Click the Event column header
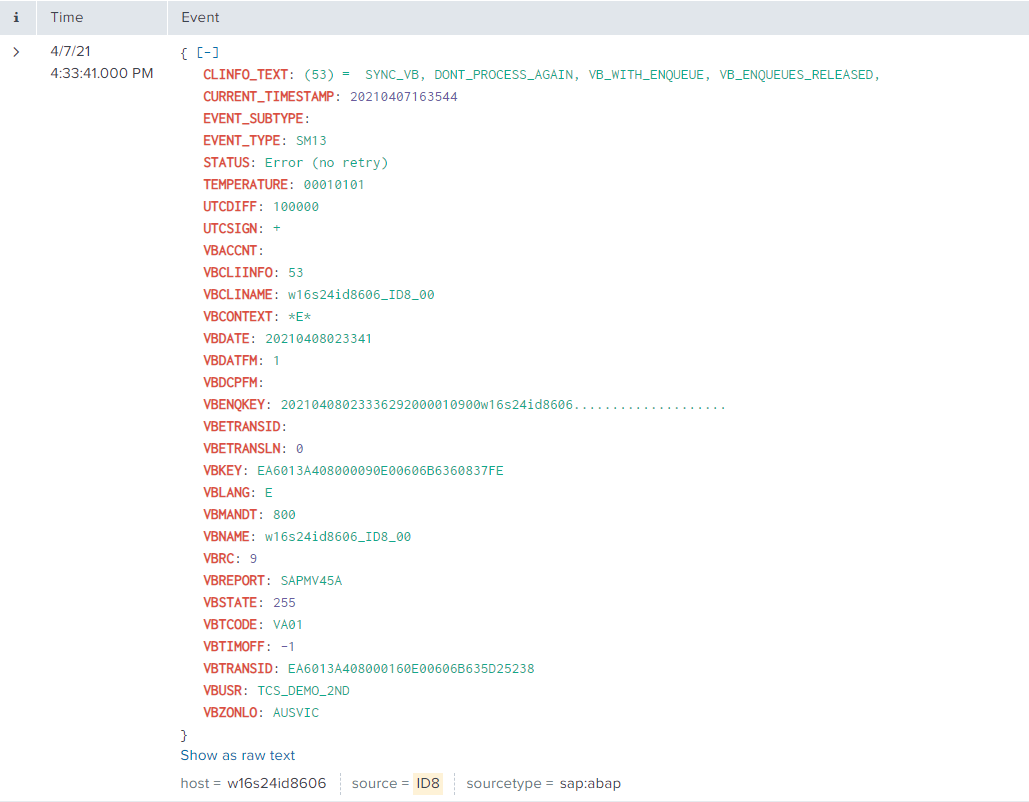This screenshot has width=1029, height=802. (x=200, y=17)
